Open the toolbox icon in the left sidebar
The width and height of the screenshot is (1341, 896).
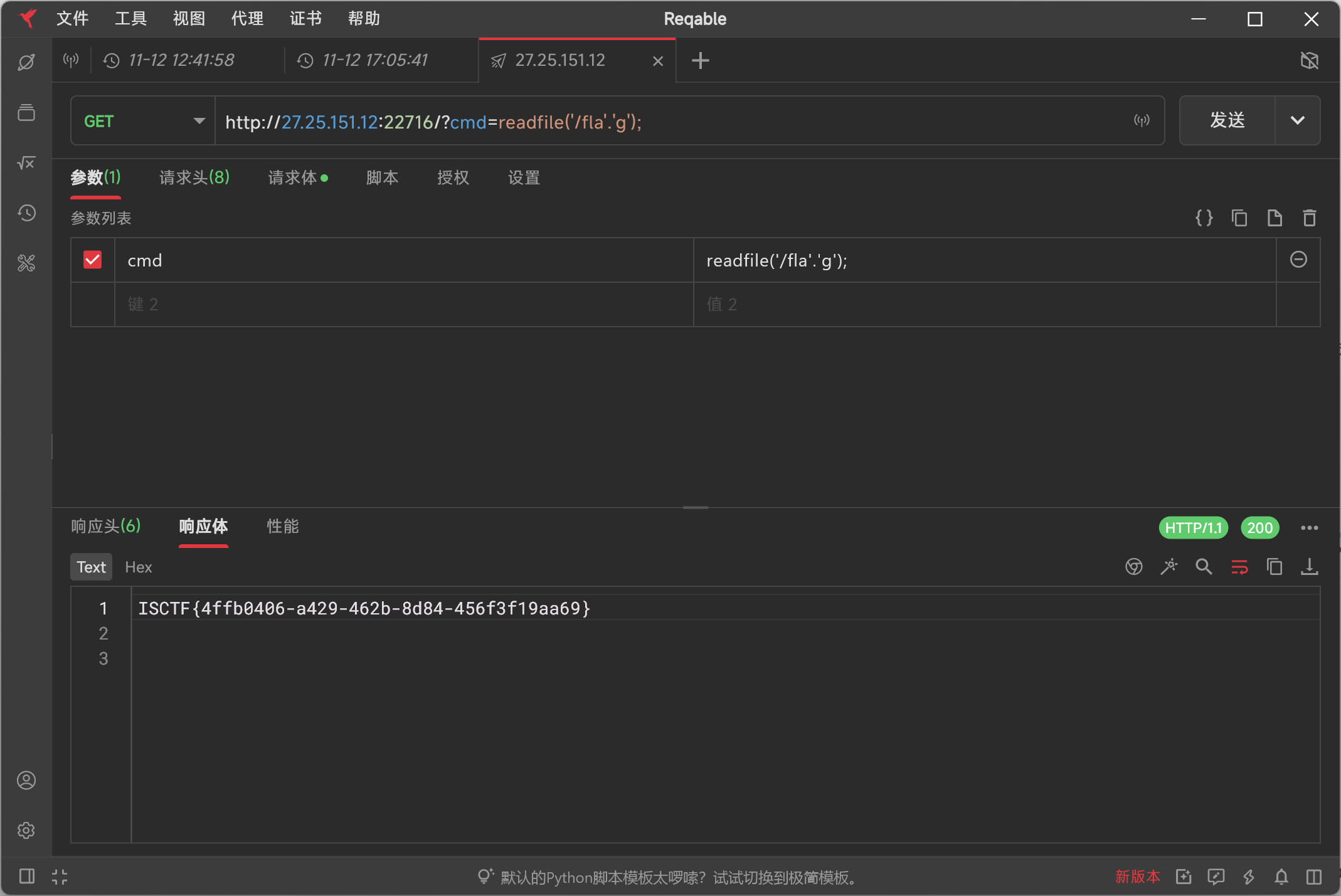pyautogui.click(x=26, y=263)
